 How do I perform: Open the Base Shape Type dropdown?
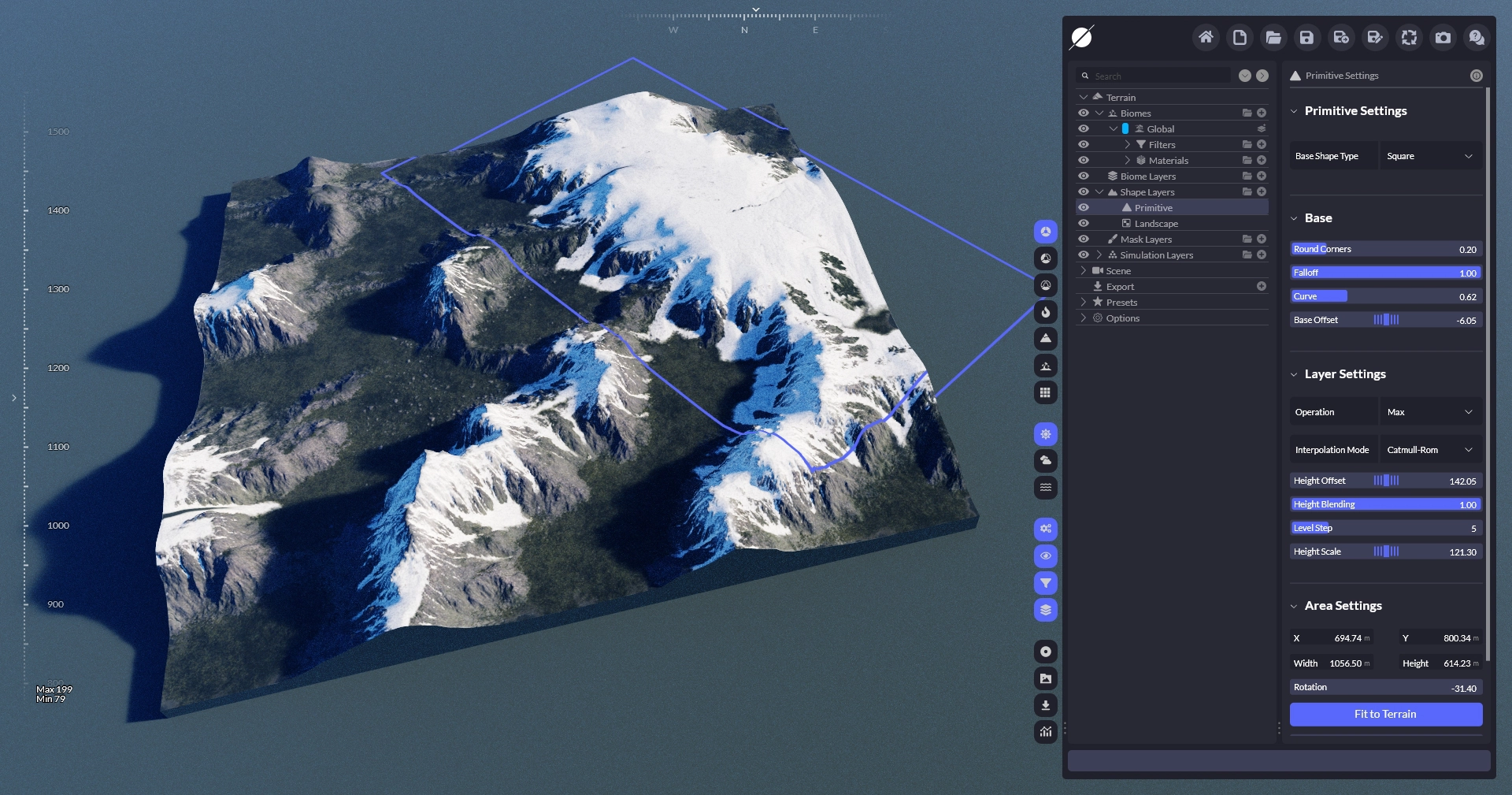point(1429,156)
